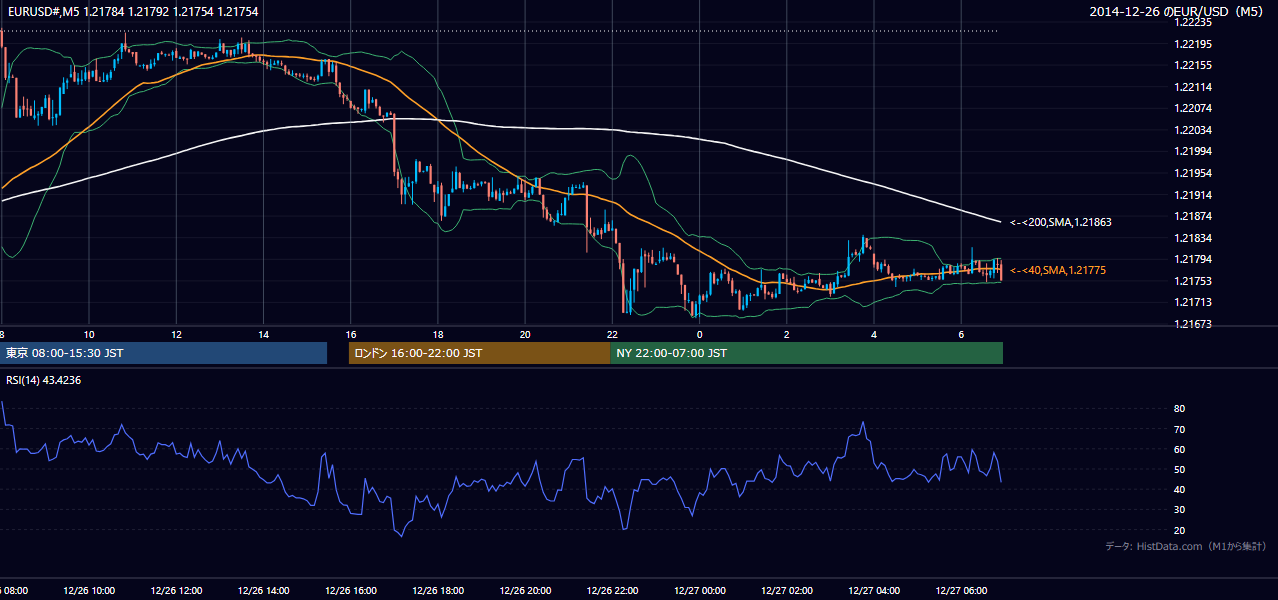This screenshot has width=1278, height=600.
Task: Click the 12/26 12:00 bottom time label
Action: 176,591
